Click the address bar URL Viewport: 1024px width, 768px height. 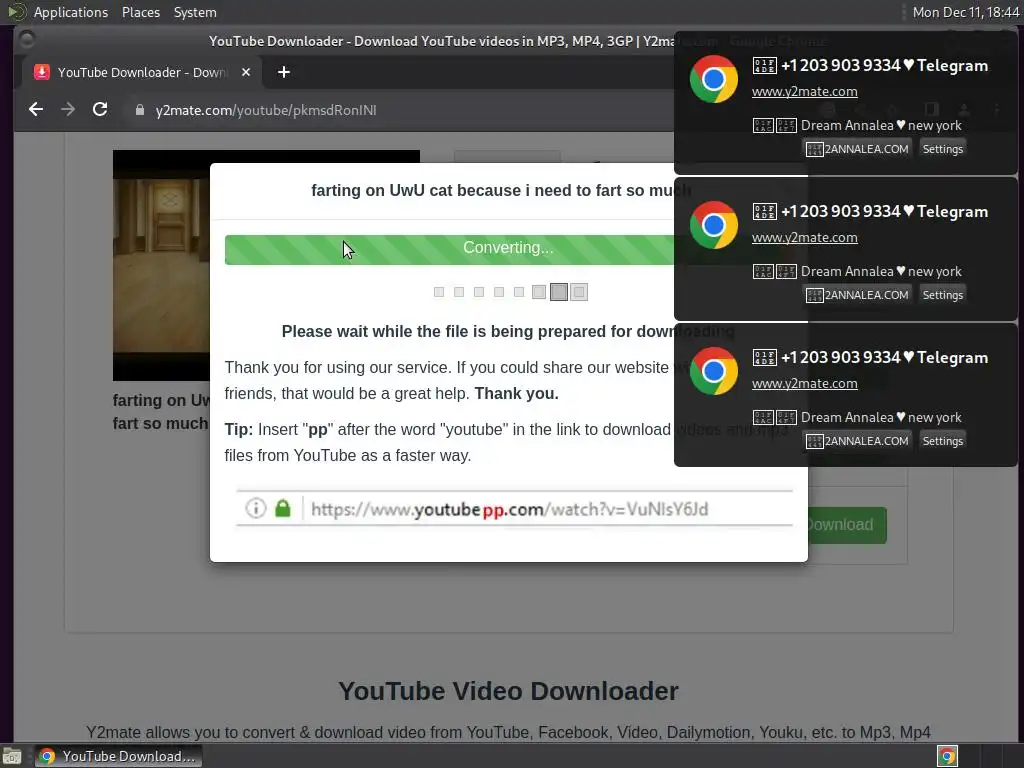(266, 110)
